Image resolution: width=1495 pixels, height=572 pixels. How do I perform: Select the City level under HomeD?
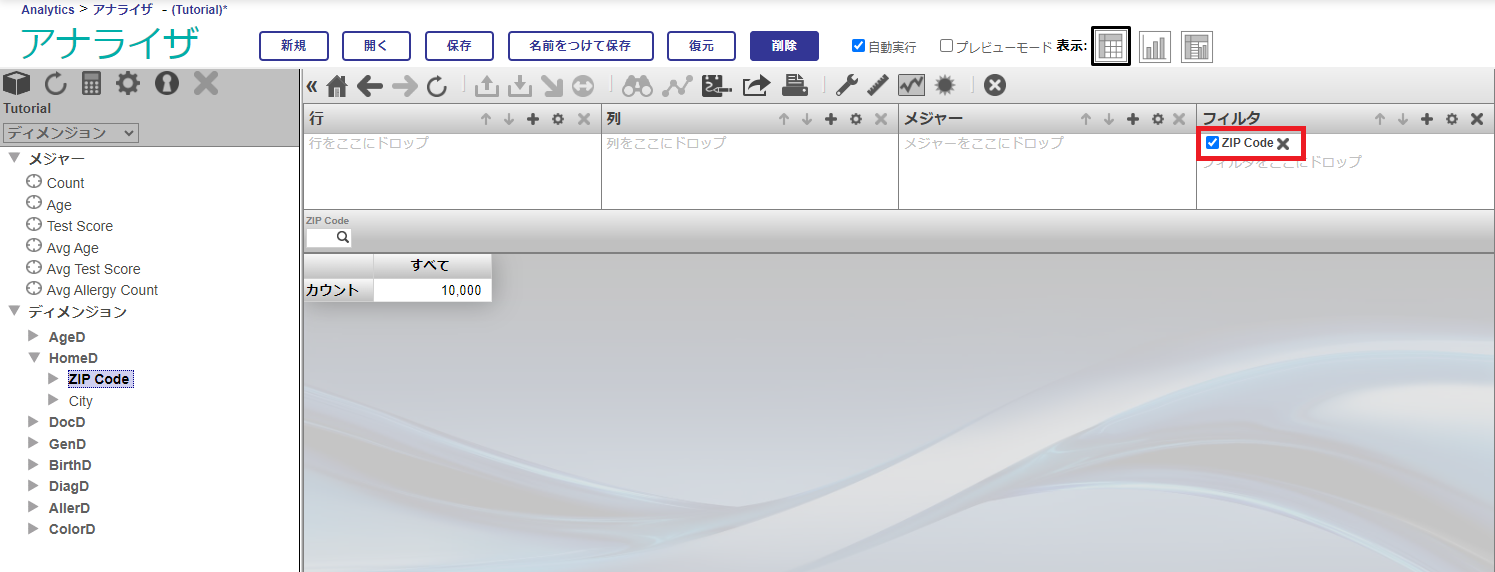tap(80, 401)
